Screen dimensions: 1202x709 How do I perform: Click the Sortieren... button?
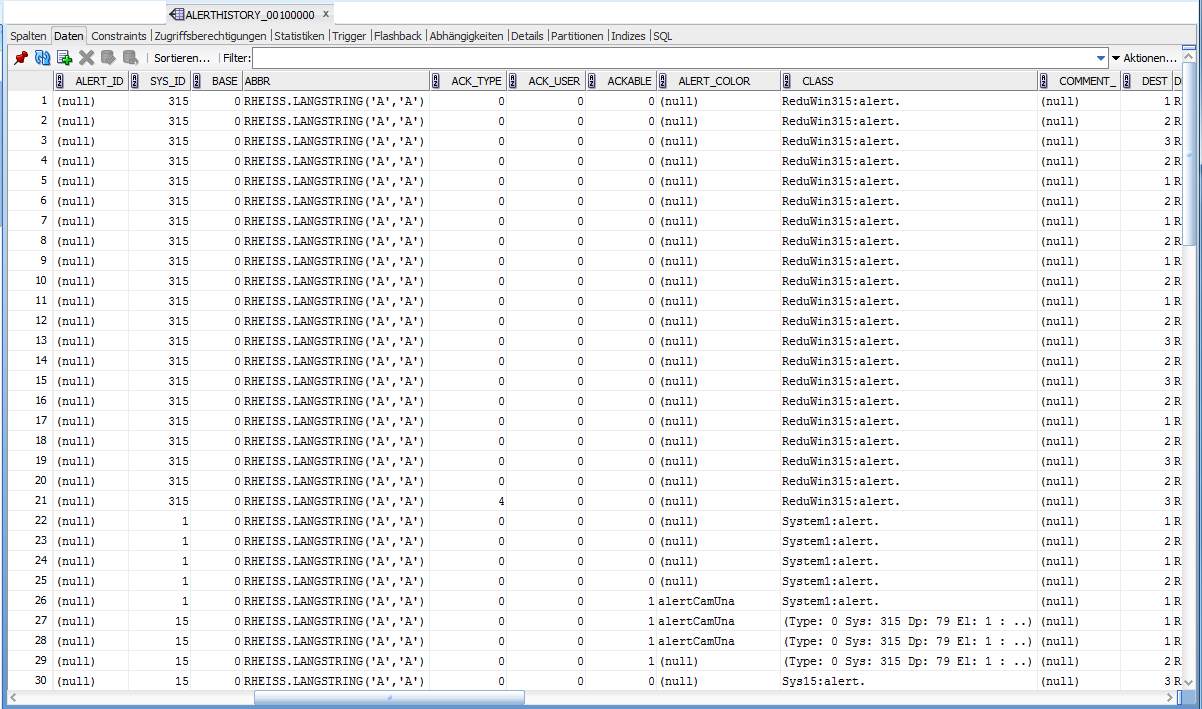pos(182,59)
